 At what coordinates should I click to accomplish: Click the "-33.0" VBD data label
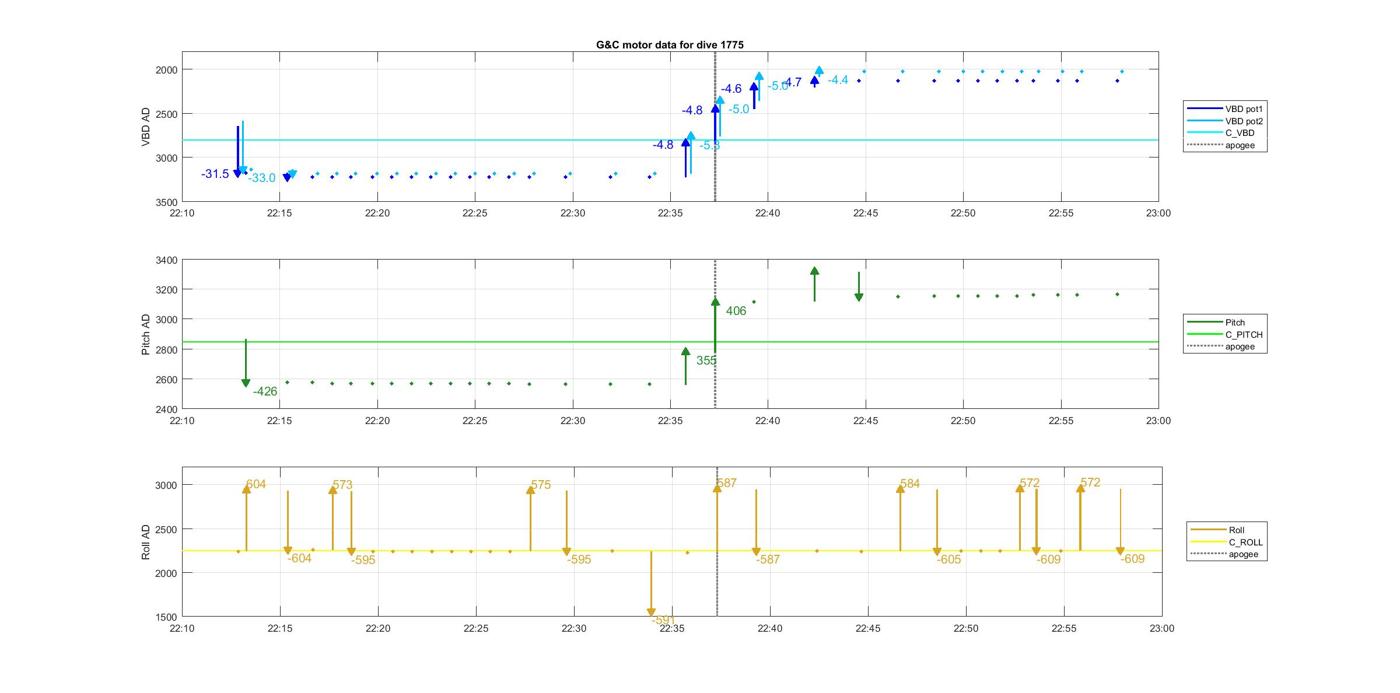coord(262,178)
